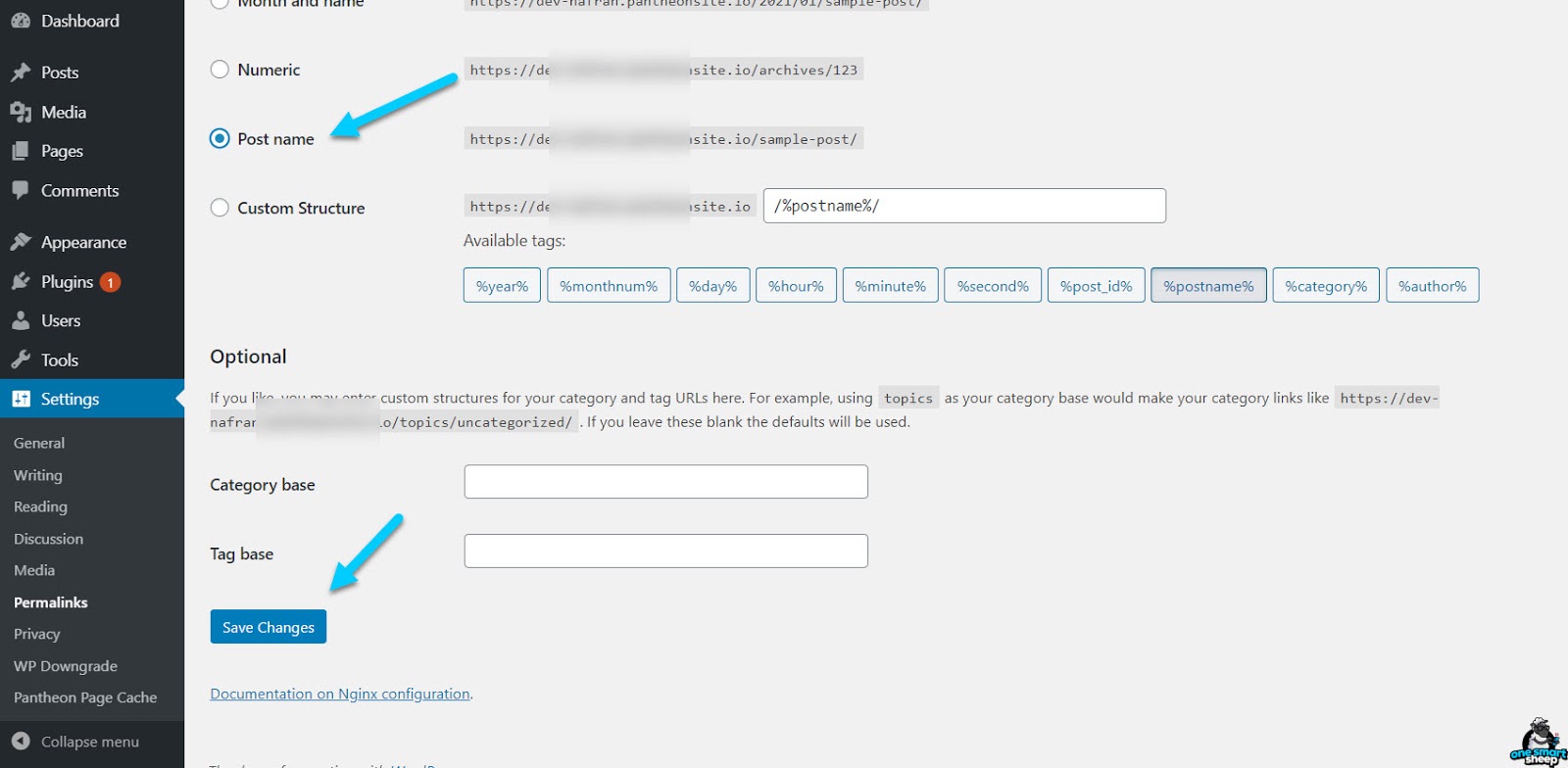Insert the %hour% tag
The height and width of the screenshot is (768, 1568).
(796, 286)
